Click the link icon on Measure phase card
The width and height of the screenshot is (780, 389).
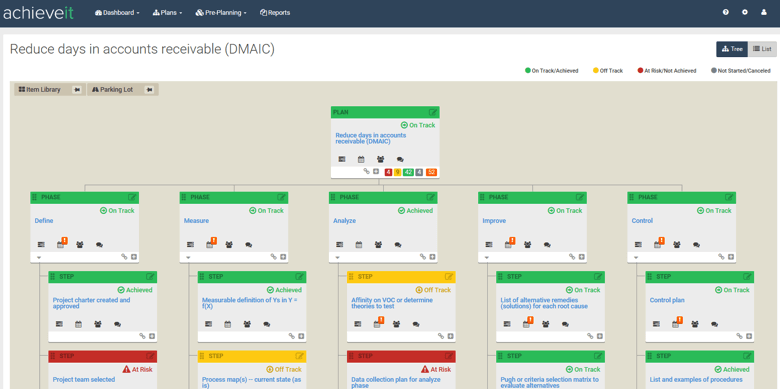coord(274,257)
